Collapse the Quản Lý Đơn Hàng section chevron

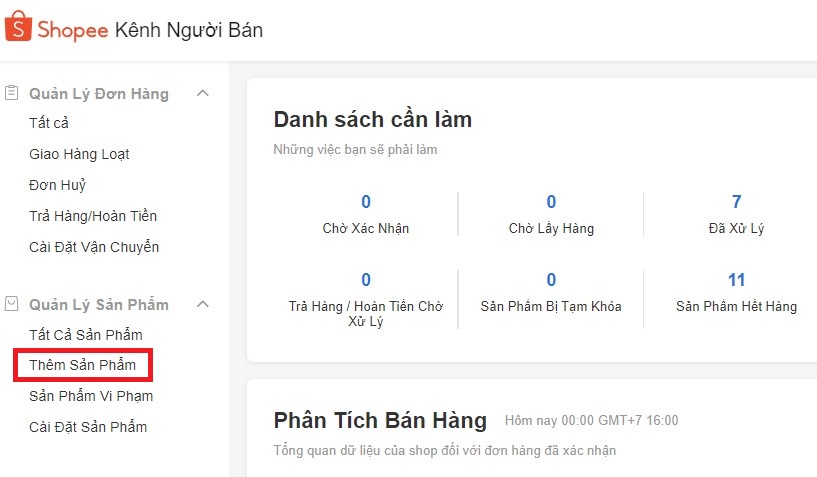pos(203,93)
